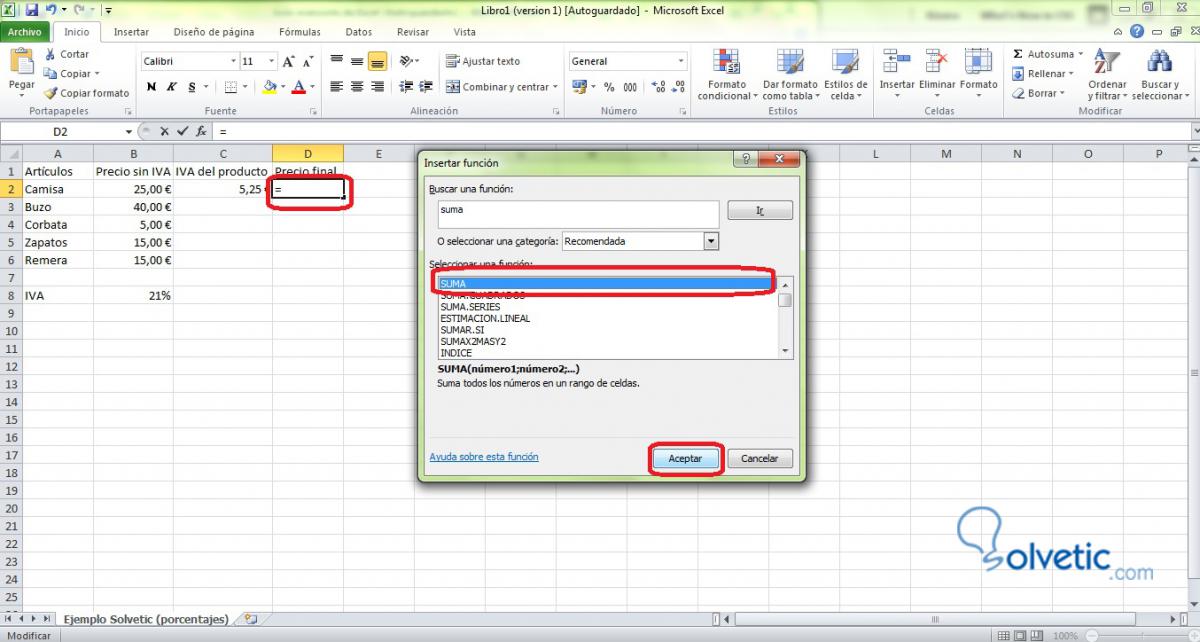Click Aceptar button in dialog

pyautogui.click(x=685, y=458)
